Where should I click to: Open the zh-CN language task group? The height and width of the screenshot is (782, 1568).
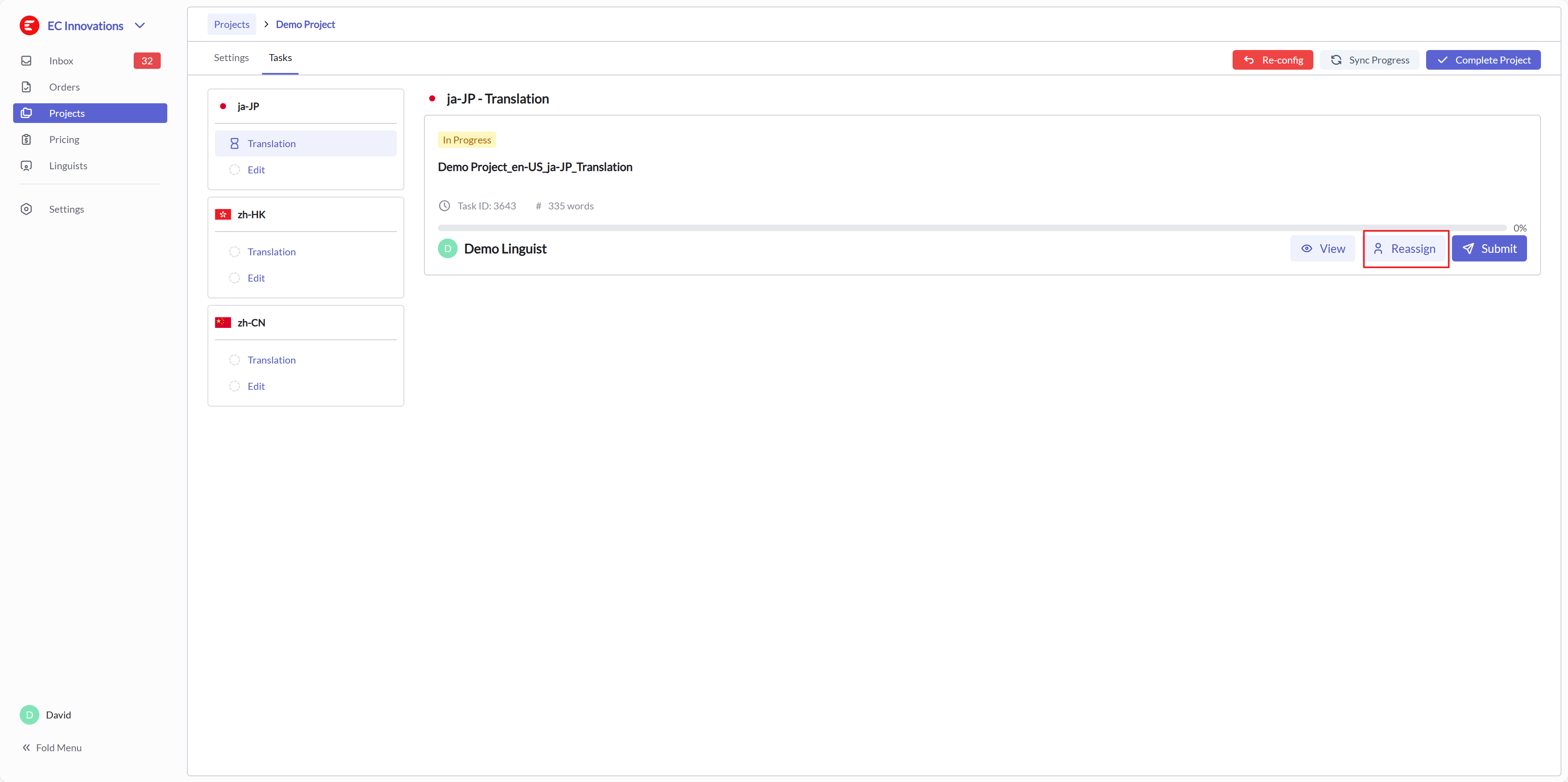click(x=251, y=323)
